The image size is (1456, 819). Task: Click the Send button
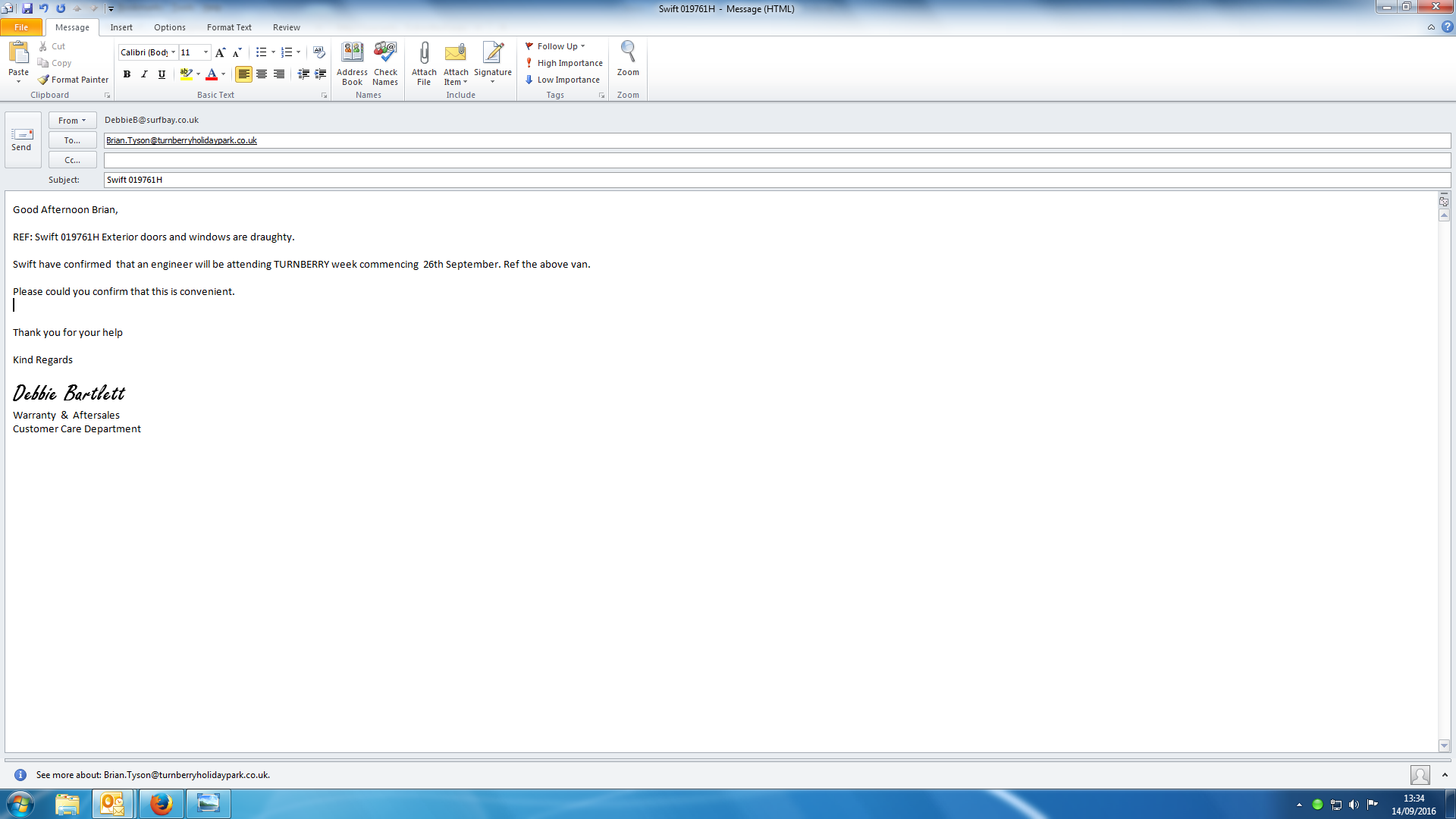22,140
